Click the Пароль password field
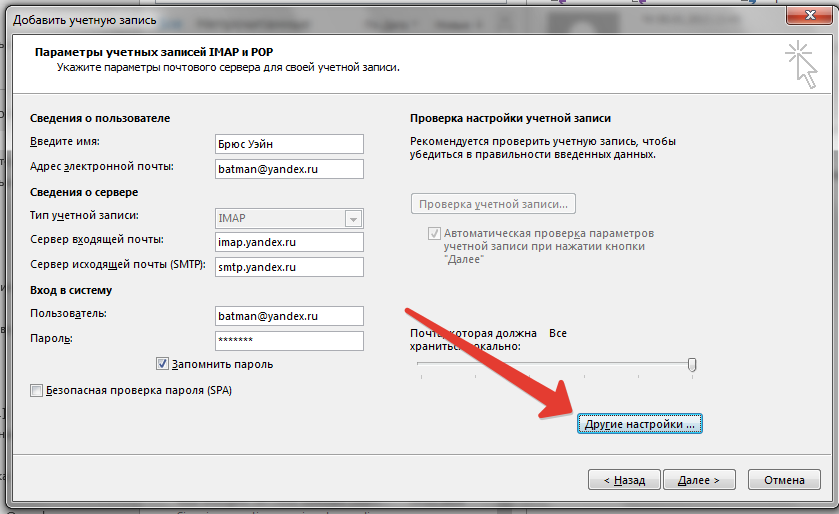Viewport: 839px width, 514px height. (x=288, y=341)
